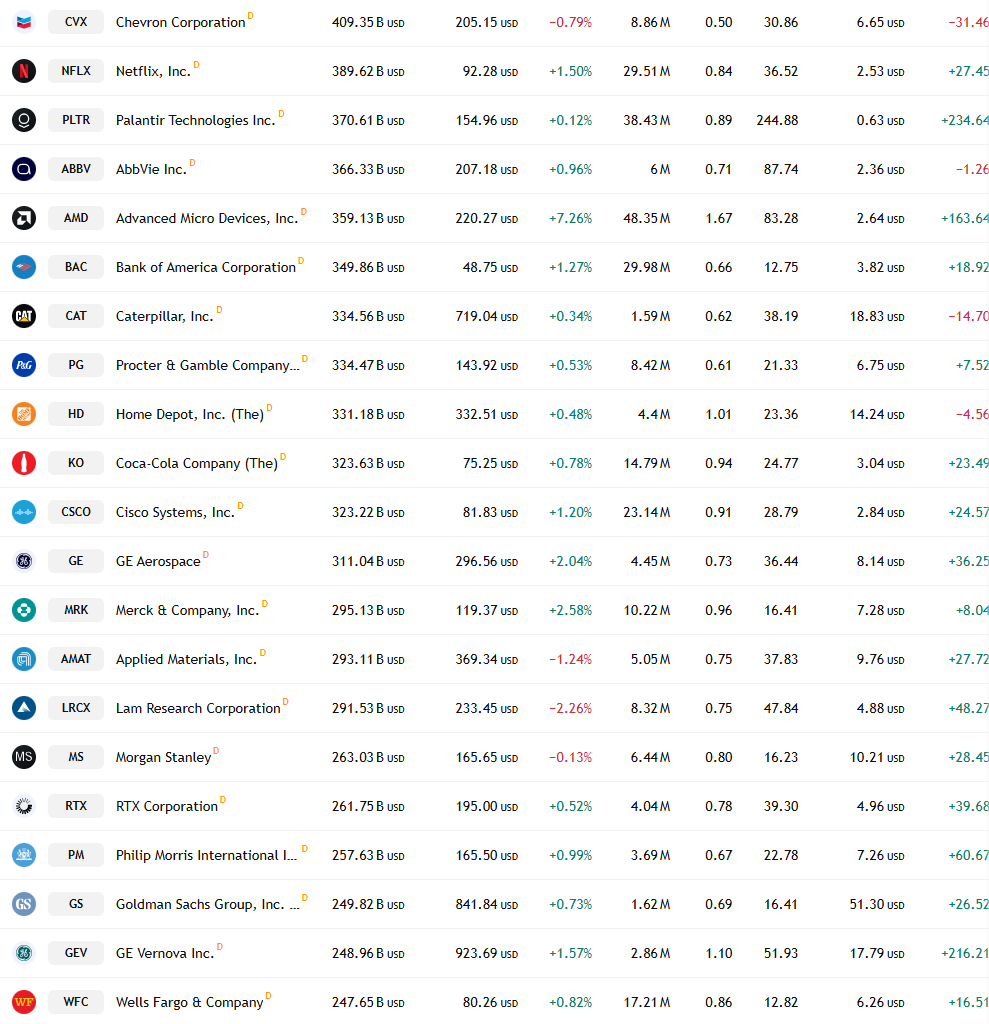Click Caterpillar's EPS 18.83 USD
This screenshot has height=1024, width=989.
877,316
